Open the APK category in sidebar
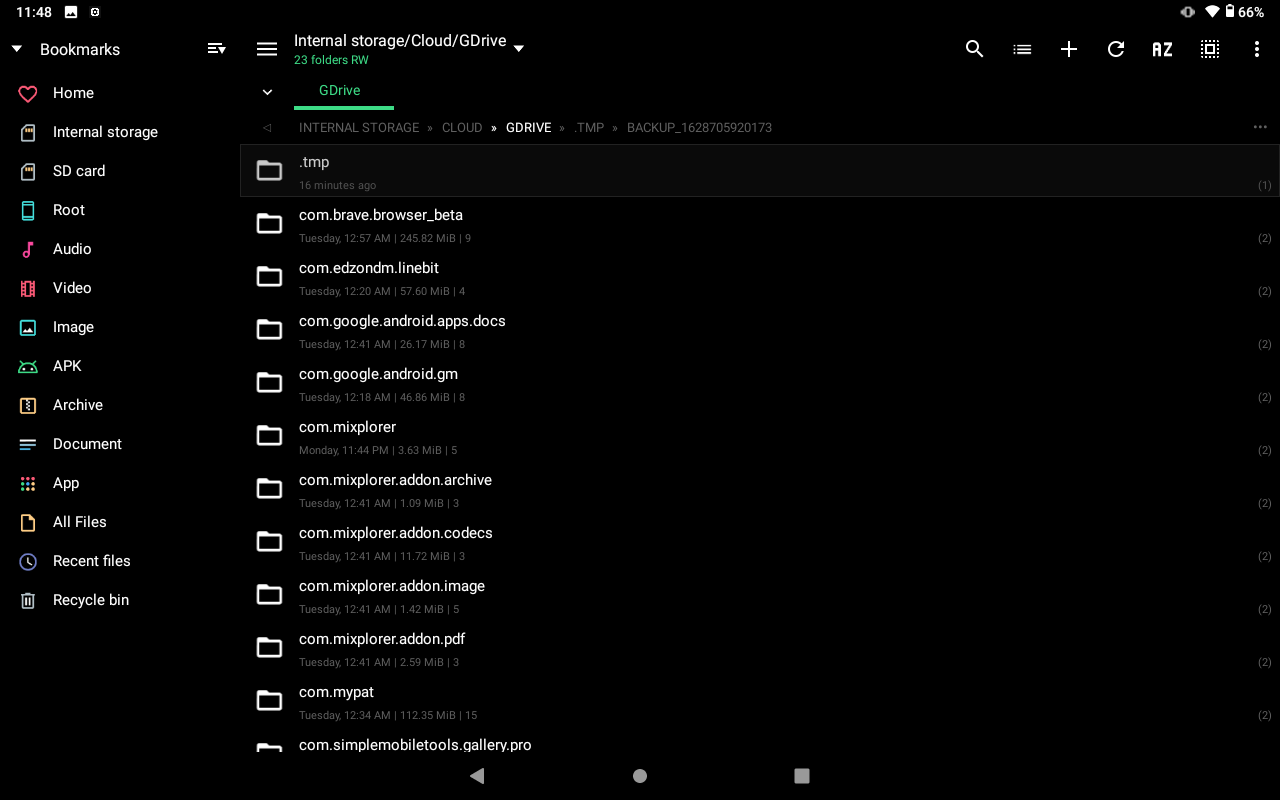The width and height of the screenshot is (1280, 800). coord(66,366)
